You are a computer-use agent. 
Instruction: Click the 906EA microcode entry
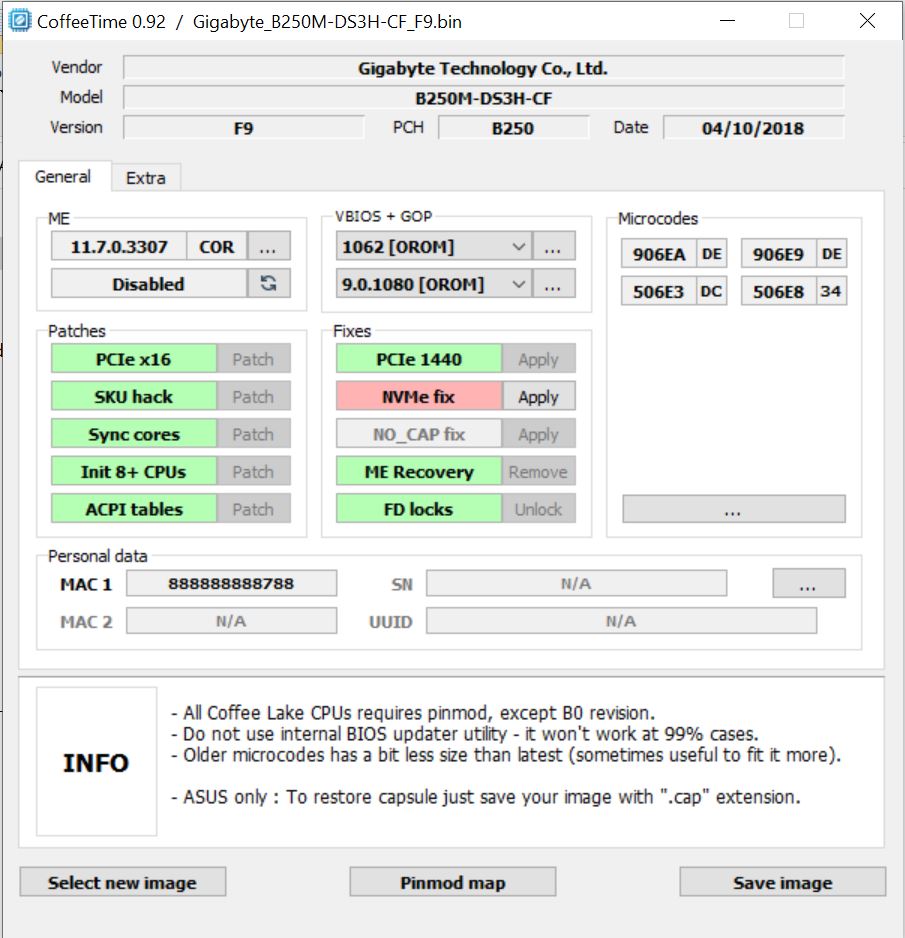[x=659, y=254]
